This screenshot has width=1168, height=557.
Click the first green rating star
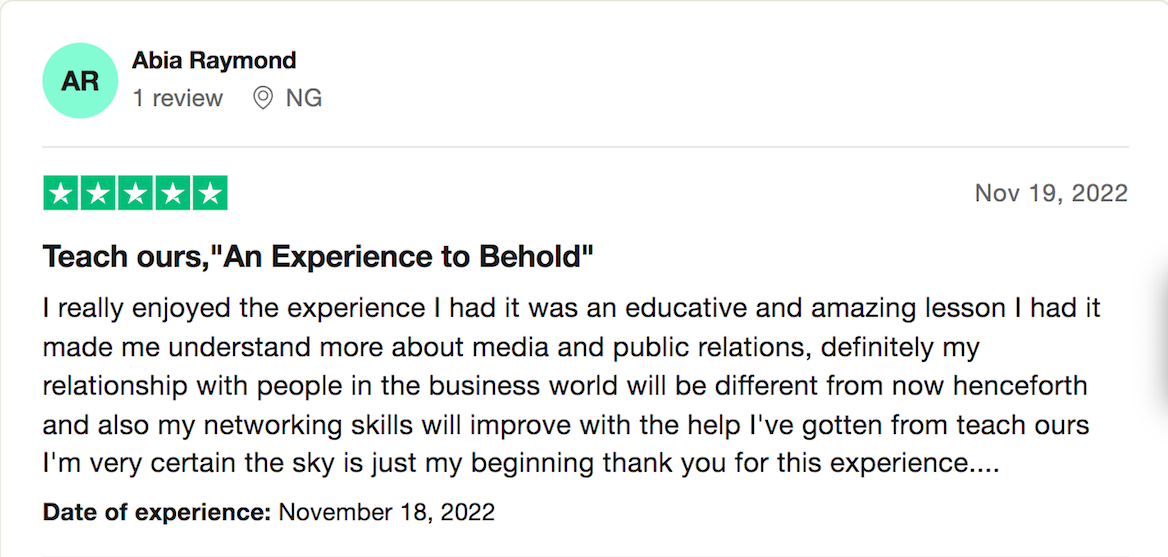pyautogui.click(x=61, y=194)
